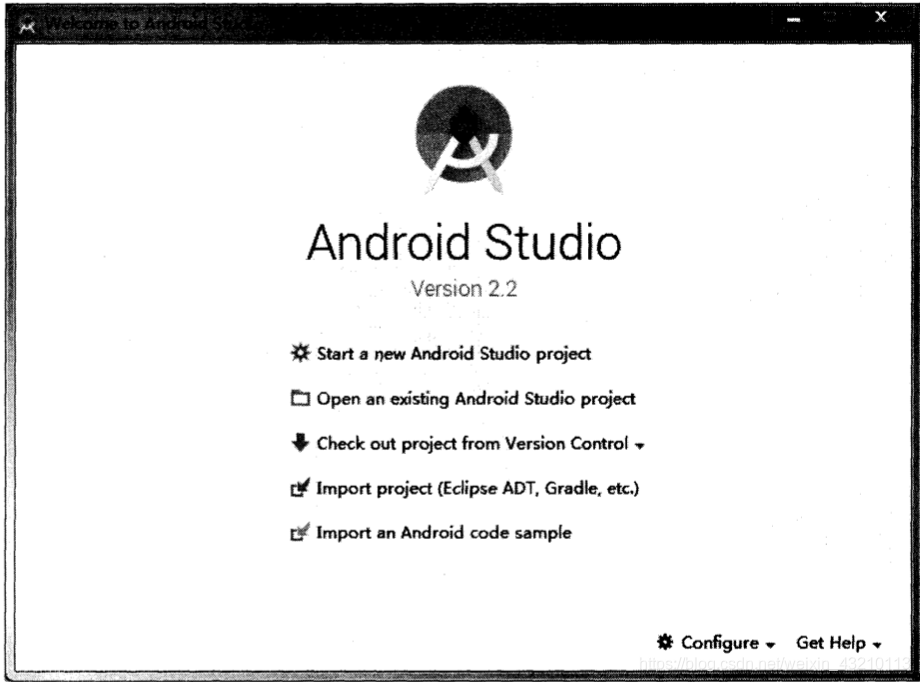Expand the Version Control dropdown arrow
The width and height of the screenshot is (920, 682).
click(640, 446)
